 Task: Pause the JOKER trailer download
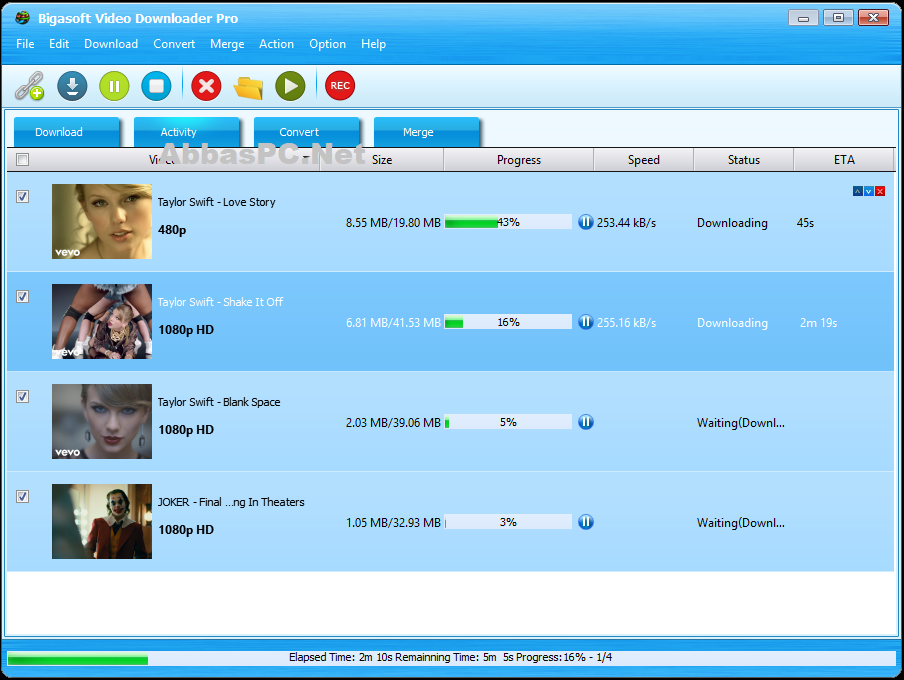[586, 522]
